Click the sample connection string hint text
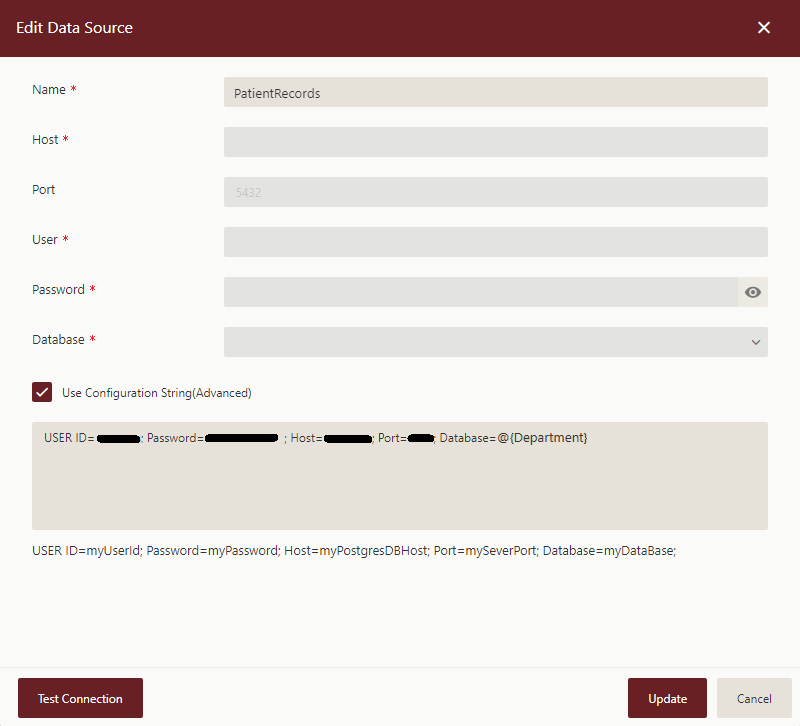 [354, 551]
